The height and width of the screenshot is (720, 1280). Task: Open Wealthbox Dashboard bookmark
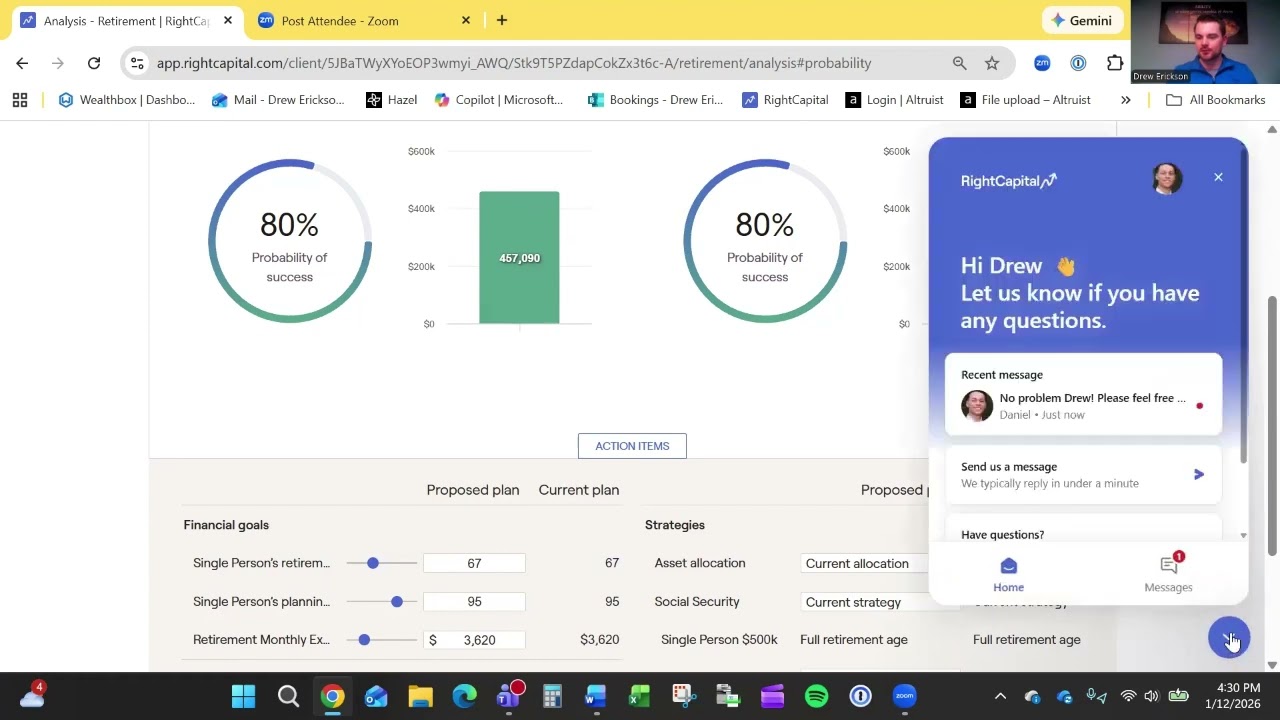point(127,100)
